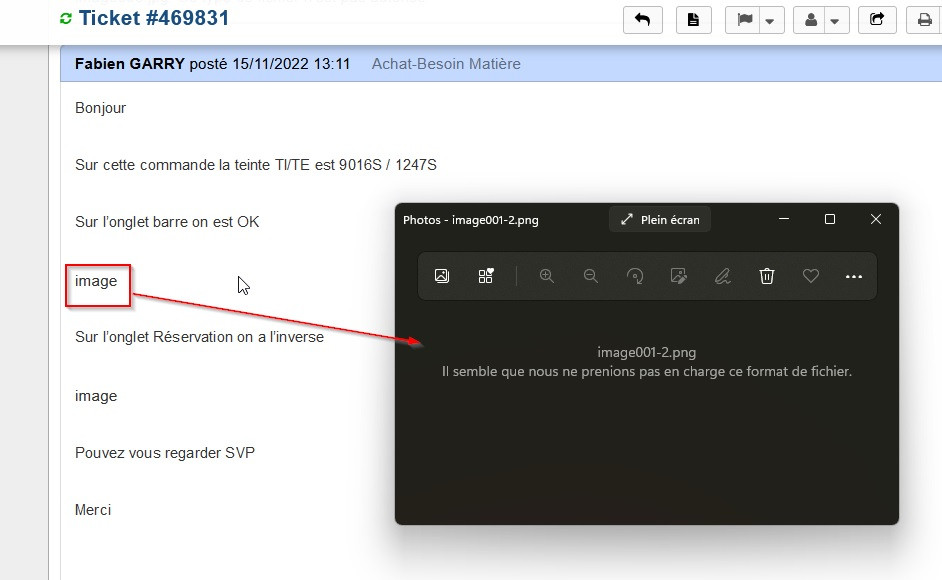This screenshot has width=942, height=580.
Task: Refresh ticket with green reload icon
Action: pos(66,19)
